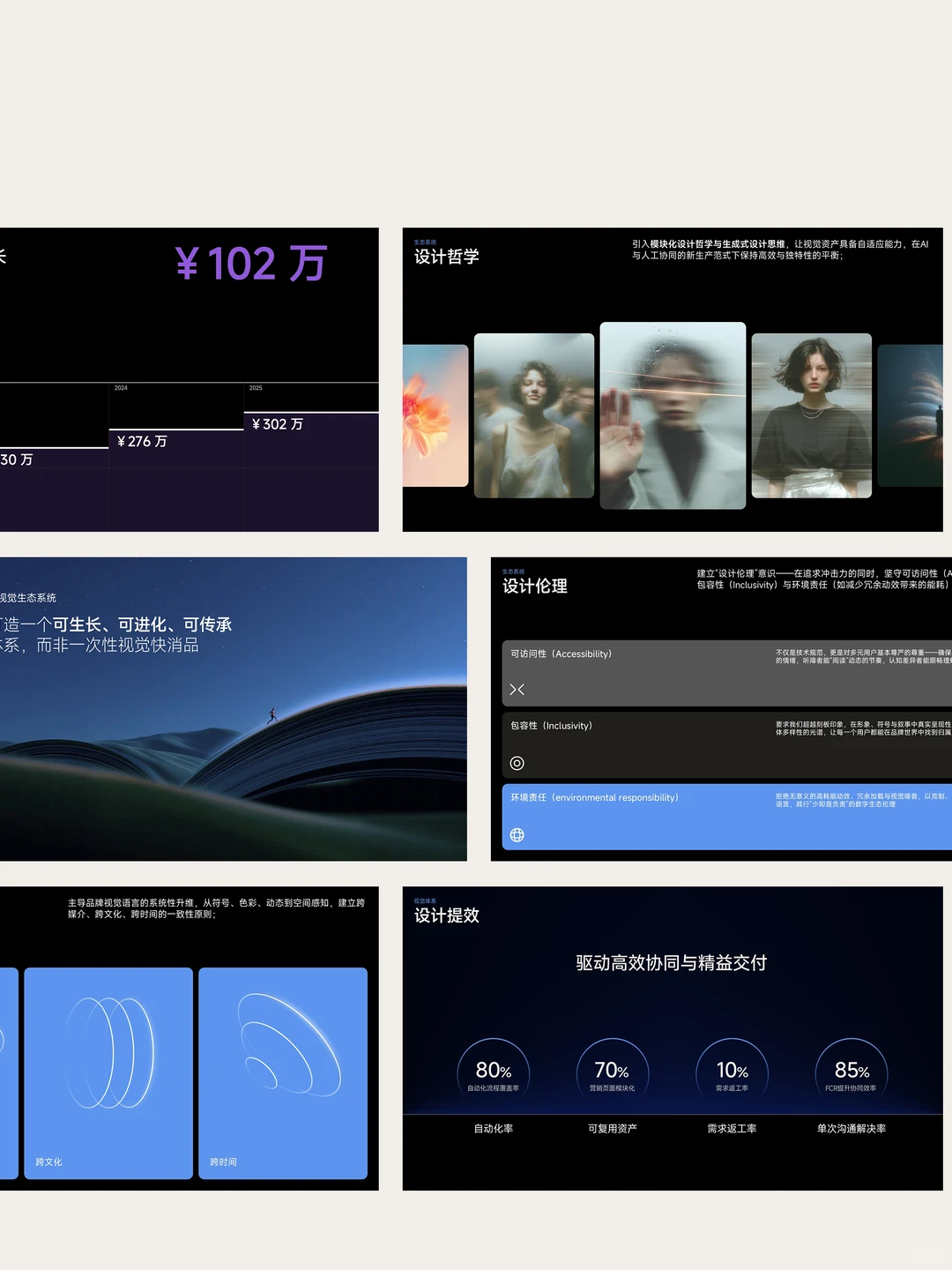Select the 可访问性 (Accessibility) heading
Image resolution: width=952 pixels, height=1270 pixels.
[x=561, y=654]
